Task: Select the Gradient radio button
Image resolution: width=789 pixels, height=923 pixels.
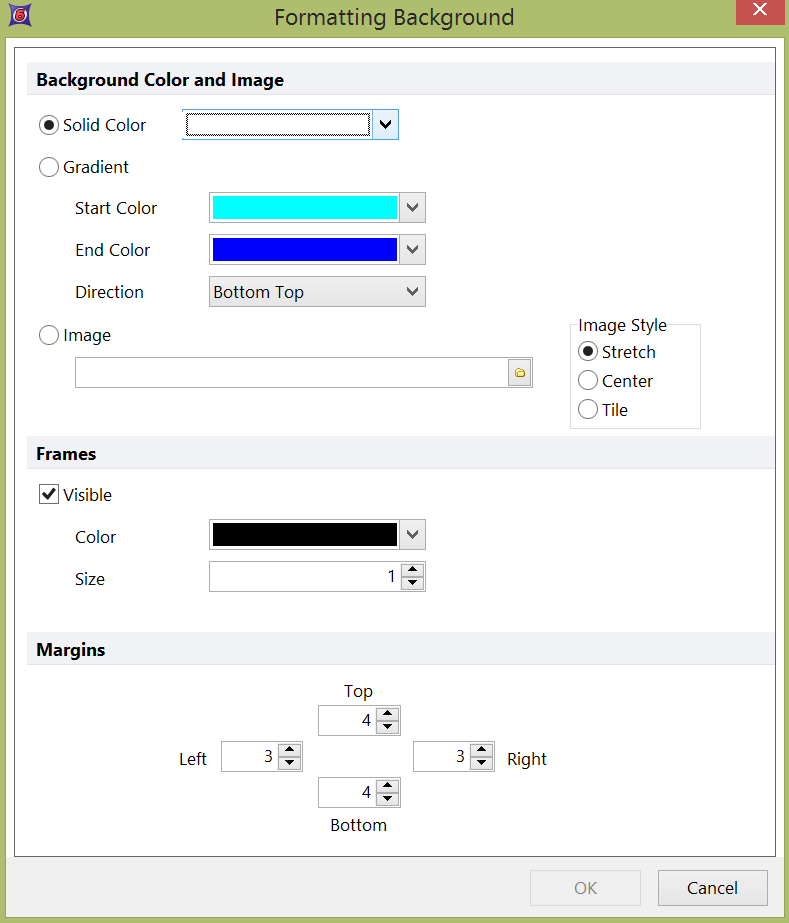Action: pos(49,168)
